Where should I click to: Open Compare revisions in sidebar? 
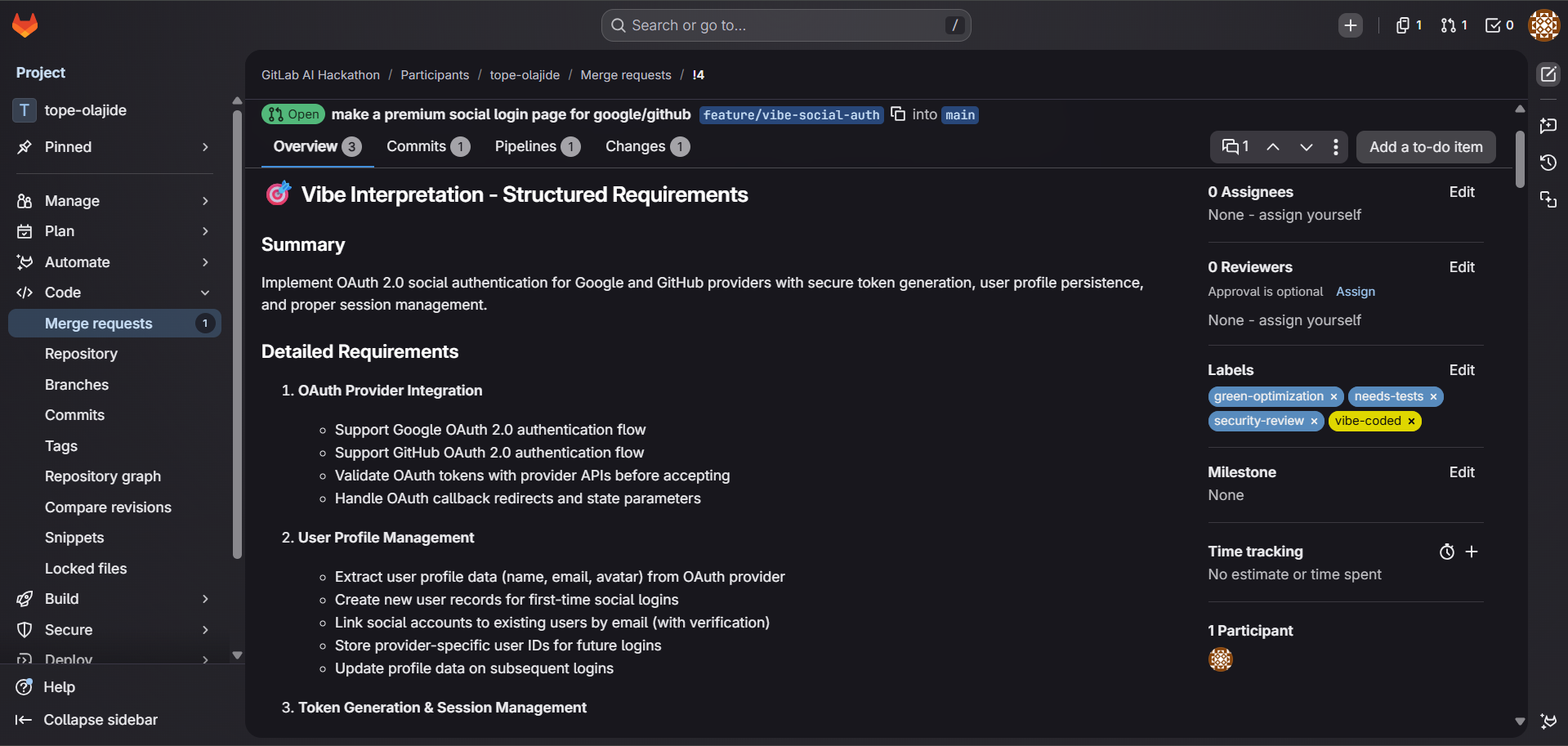(x=114, y=507)
